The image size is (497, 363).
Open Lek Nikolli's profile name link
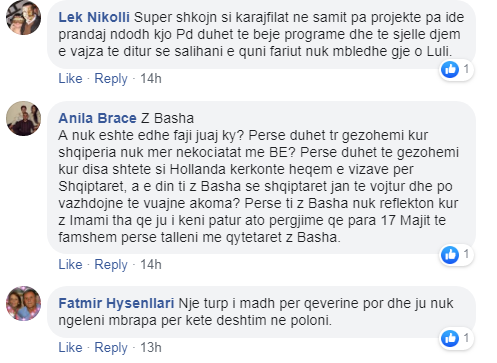tap(94, 17)
